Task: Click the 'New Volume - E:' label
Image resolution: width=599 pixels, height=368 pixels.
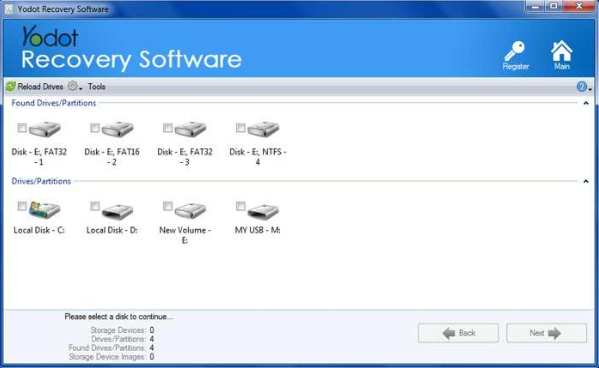Action: (x=185, y=235)
